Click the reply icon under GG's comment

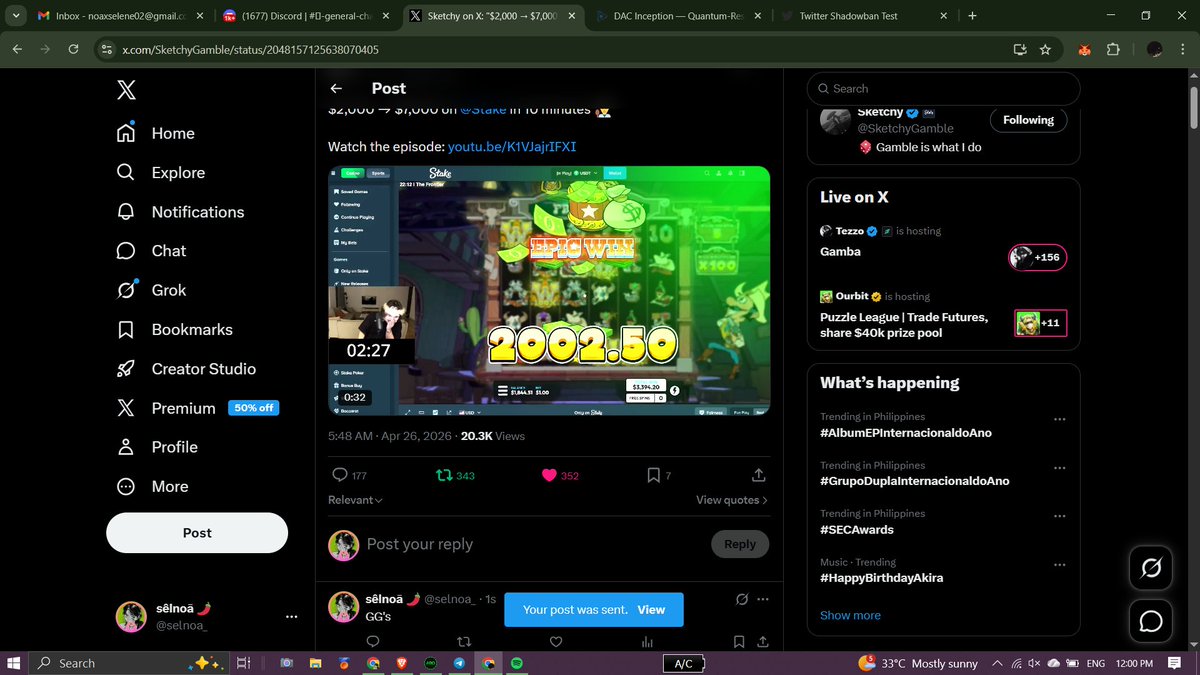pos(373,642)
